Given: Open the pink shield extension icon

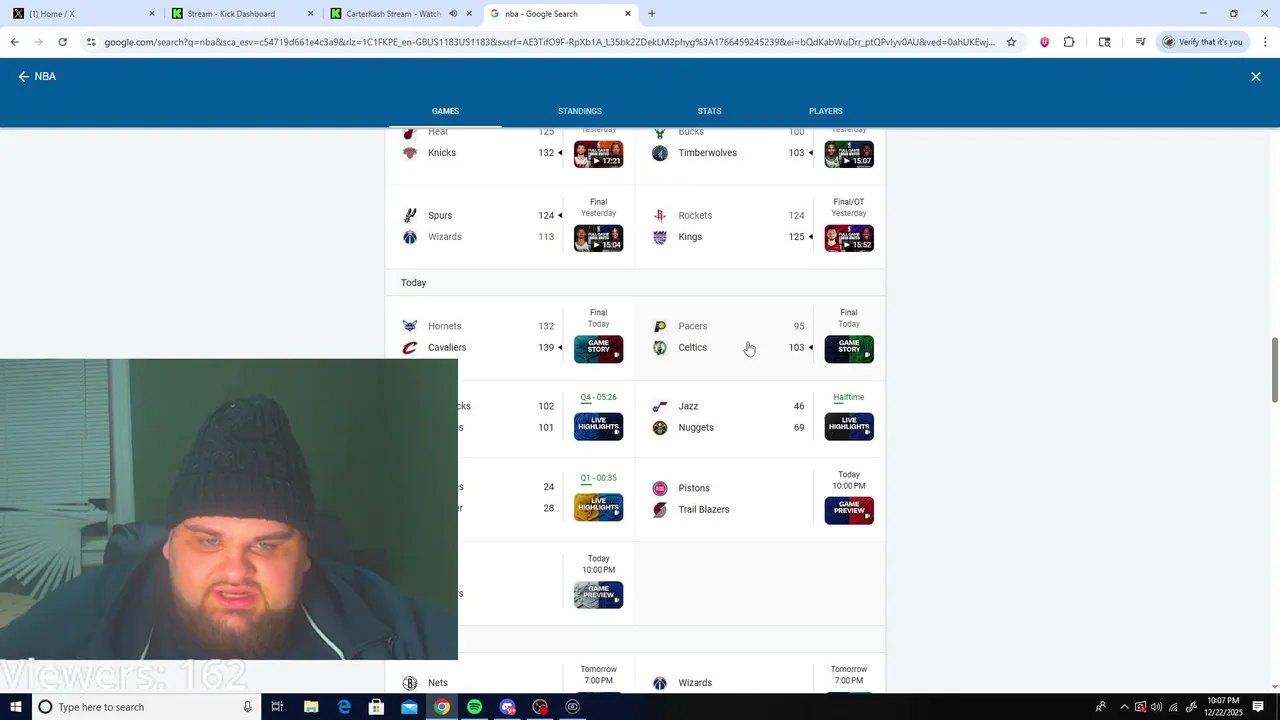Looking at the screenshot, I should [1045, 42].
